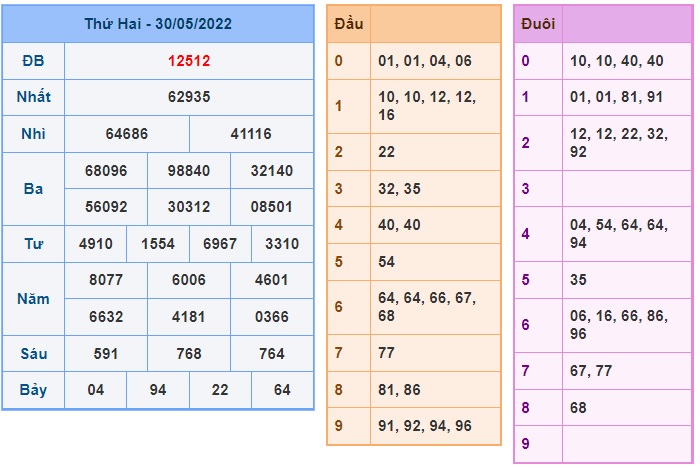Select third prize number 32140
Image resolution: width=700 pixels, height=468 pixels.
click(271, 171)
